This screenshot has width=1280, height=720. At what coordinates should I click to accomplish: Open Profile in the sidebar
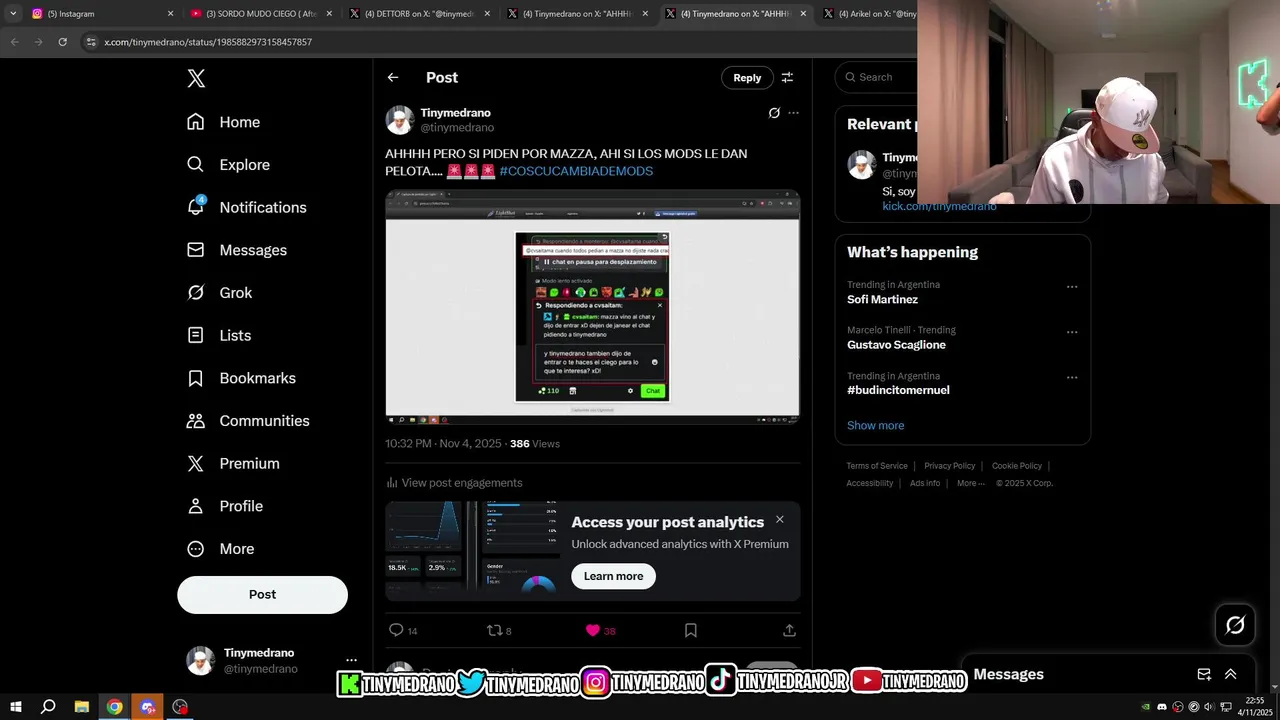(x=224, y=506)
